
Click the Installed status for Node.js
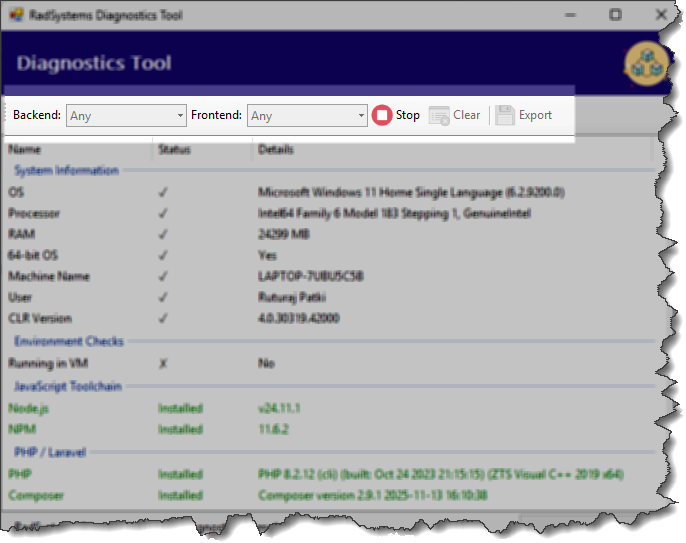(180, 409)
